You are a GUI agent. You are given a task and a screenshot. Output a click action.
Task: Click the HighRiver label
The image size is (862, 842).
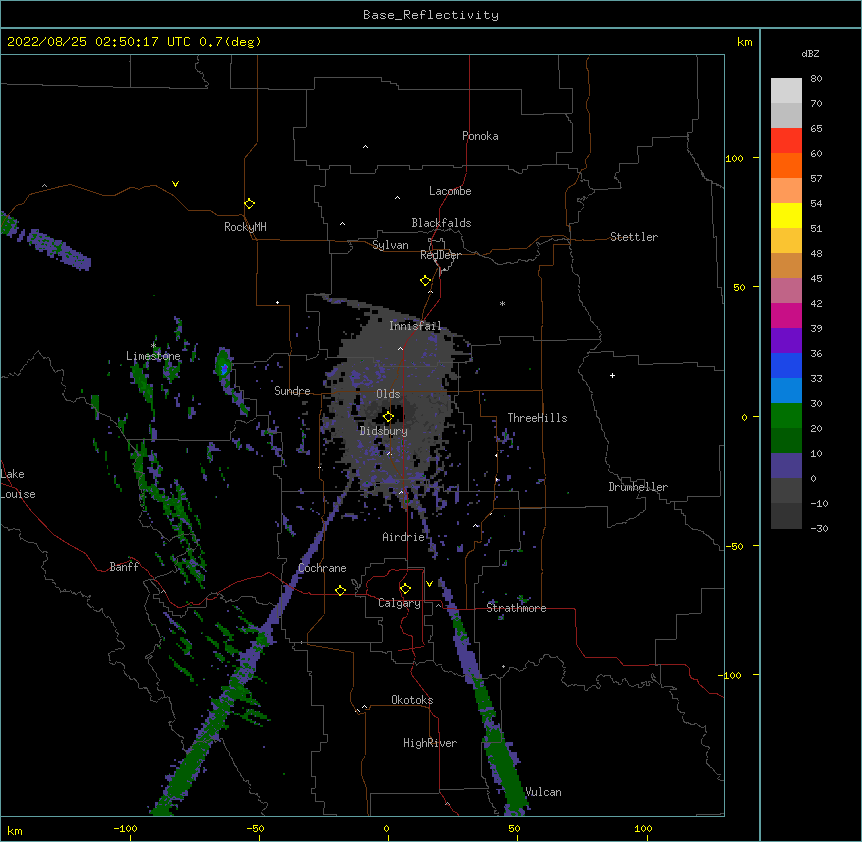tap(430, 743)
